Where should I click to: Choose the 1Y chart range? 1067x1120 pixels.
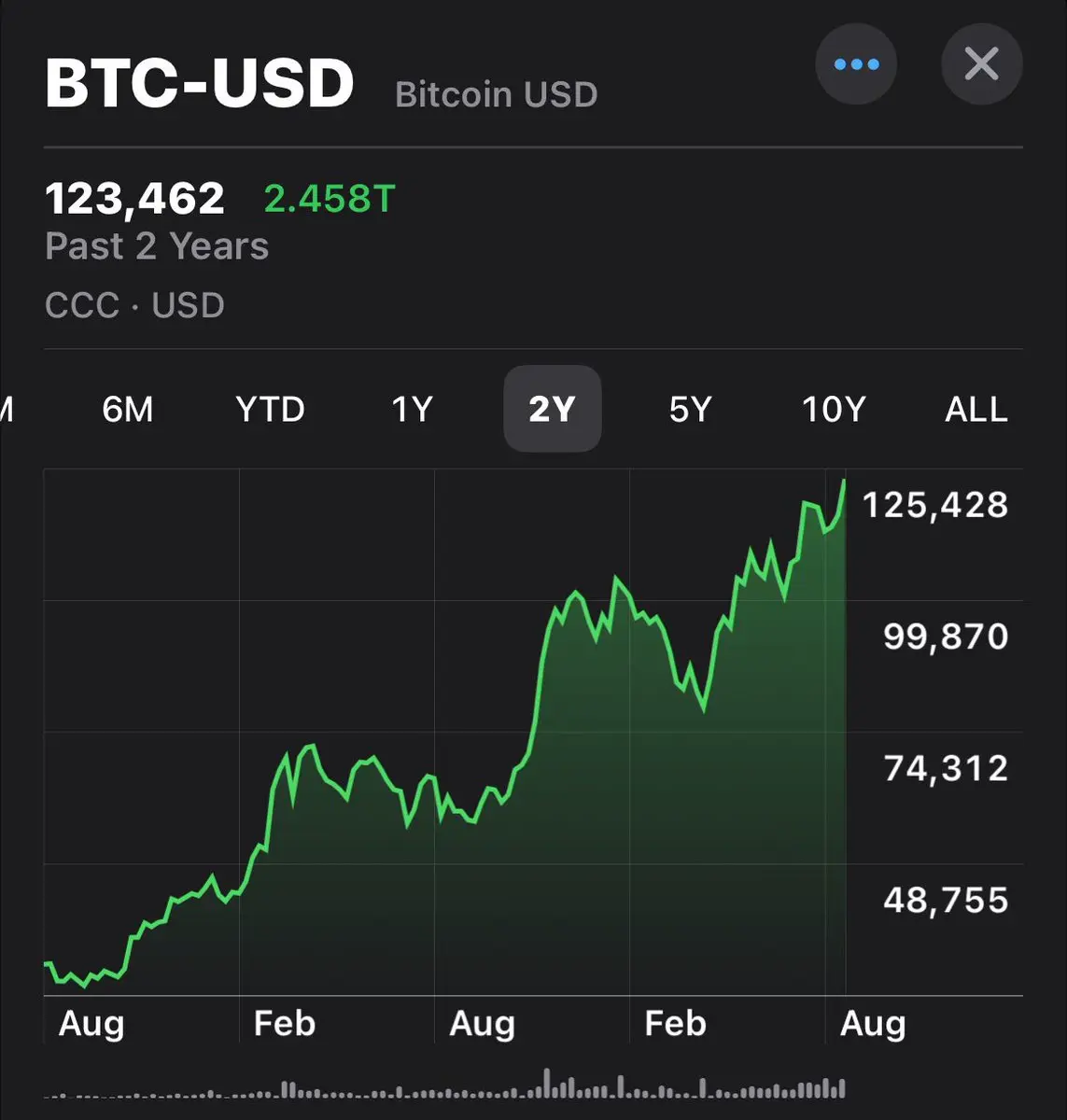point(412,409)
